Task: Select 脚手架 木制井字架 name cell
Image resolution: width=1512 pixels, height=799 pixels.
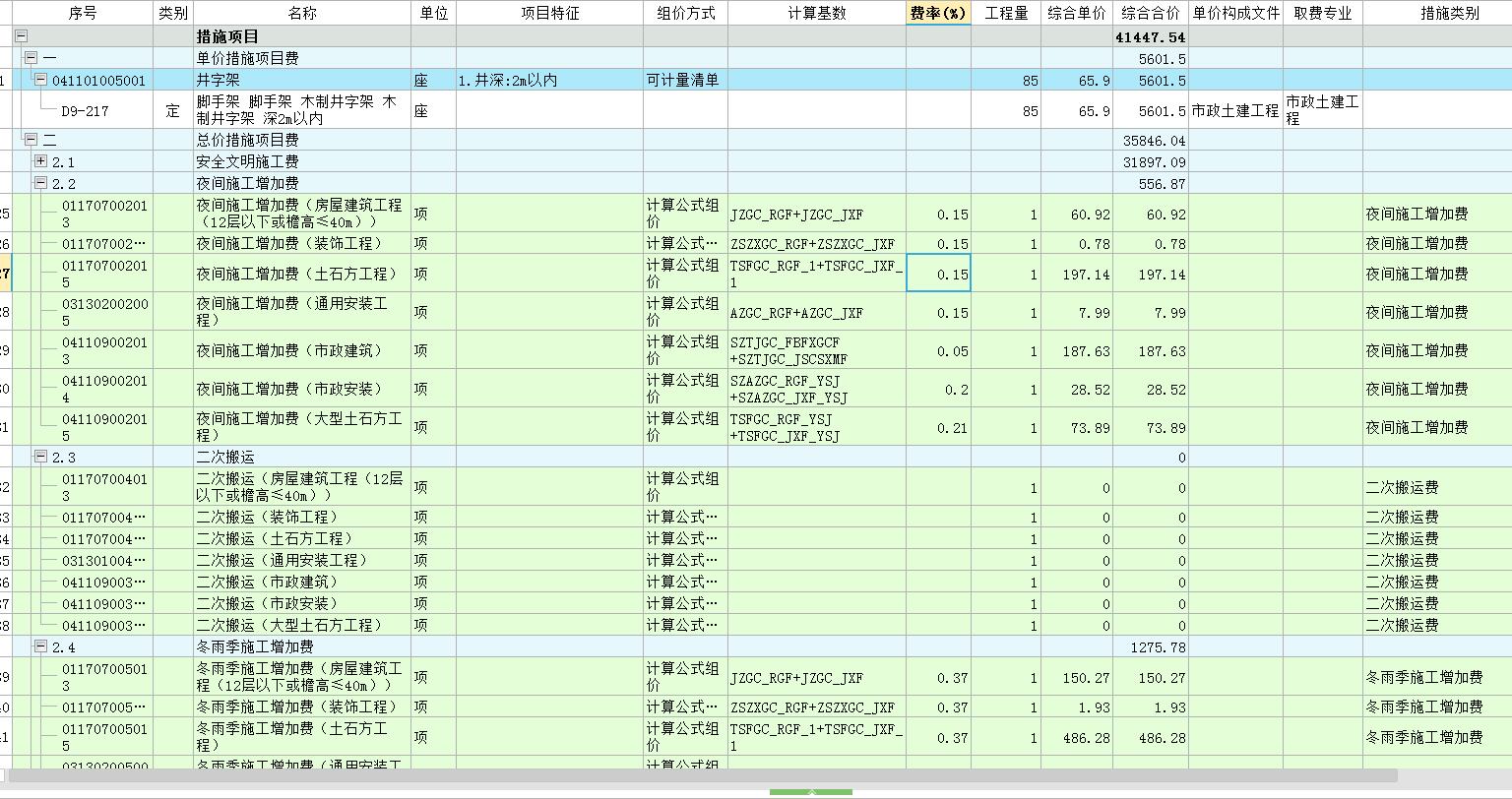Action: [x=302, y=110]
